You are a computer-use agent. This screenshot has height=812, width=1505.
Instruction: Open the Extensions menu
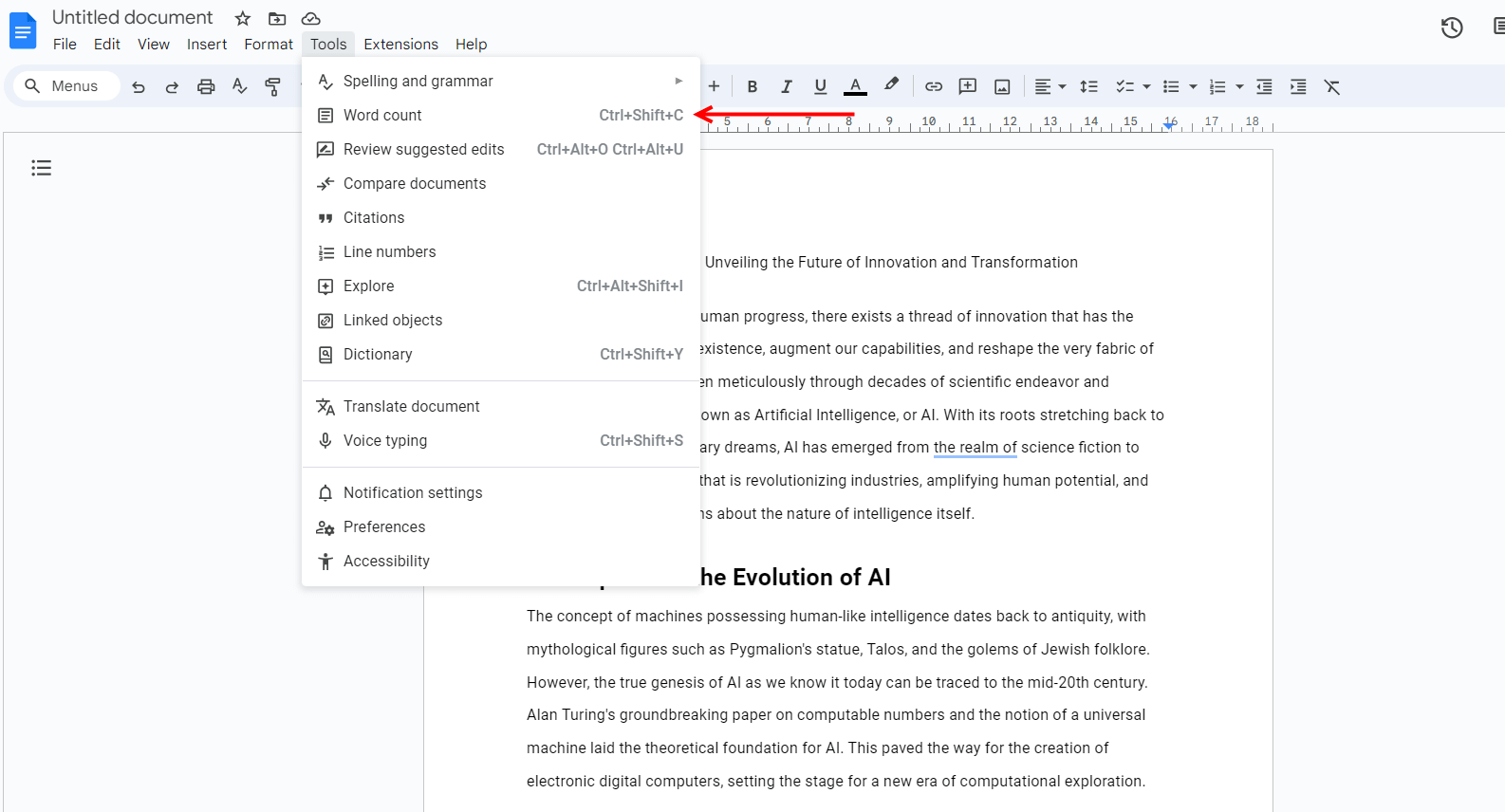click(x=401, y=44)
